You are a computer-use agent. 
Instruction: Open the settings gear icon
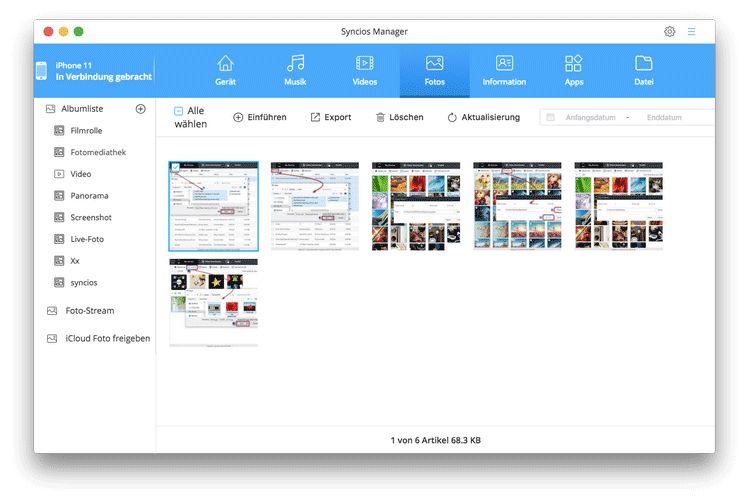click(x=669, y=32)
